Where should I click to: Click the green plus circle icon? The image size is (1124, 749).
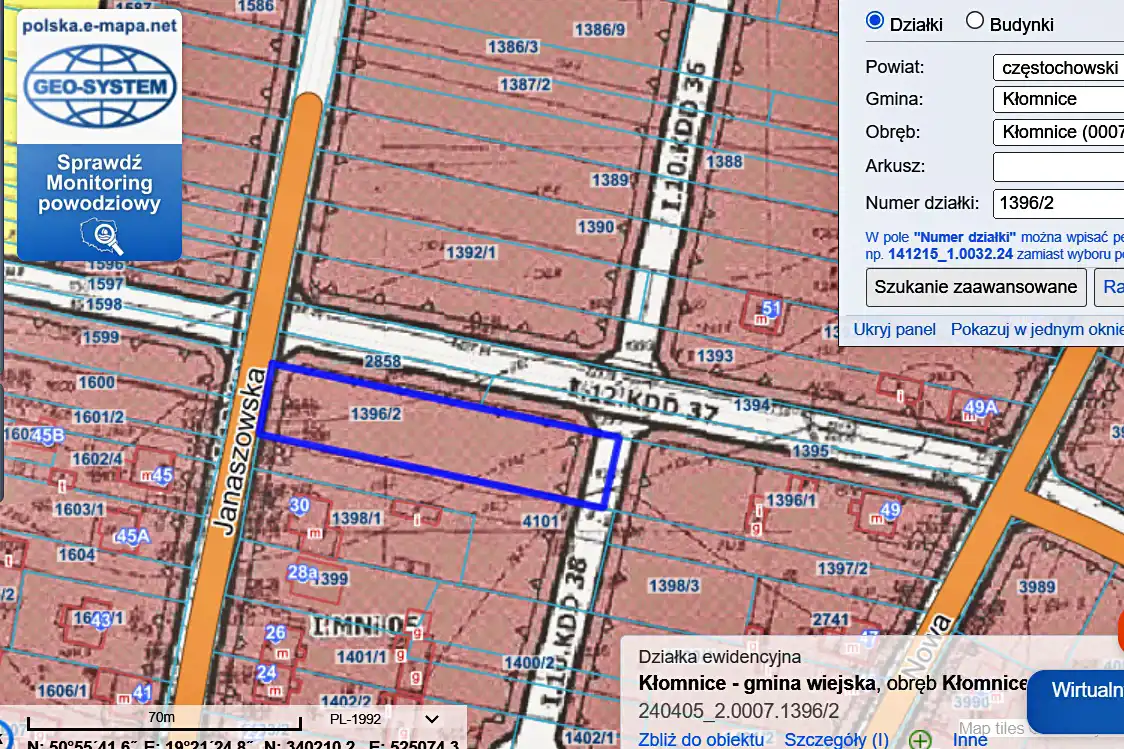(920, 740)
